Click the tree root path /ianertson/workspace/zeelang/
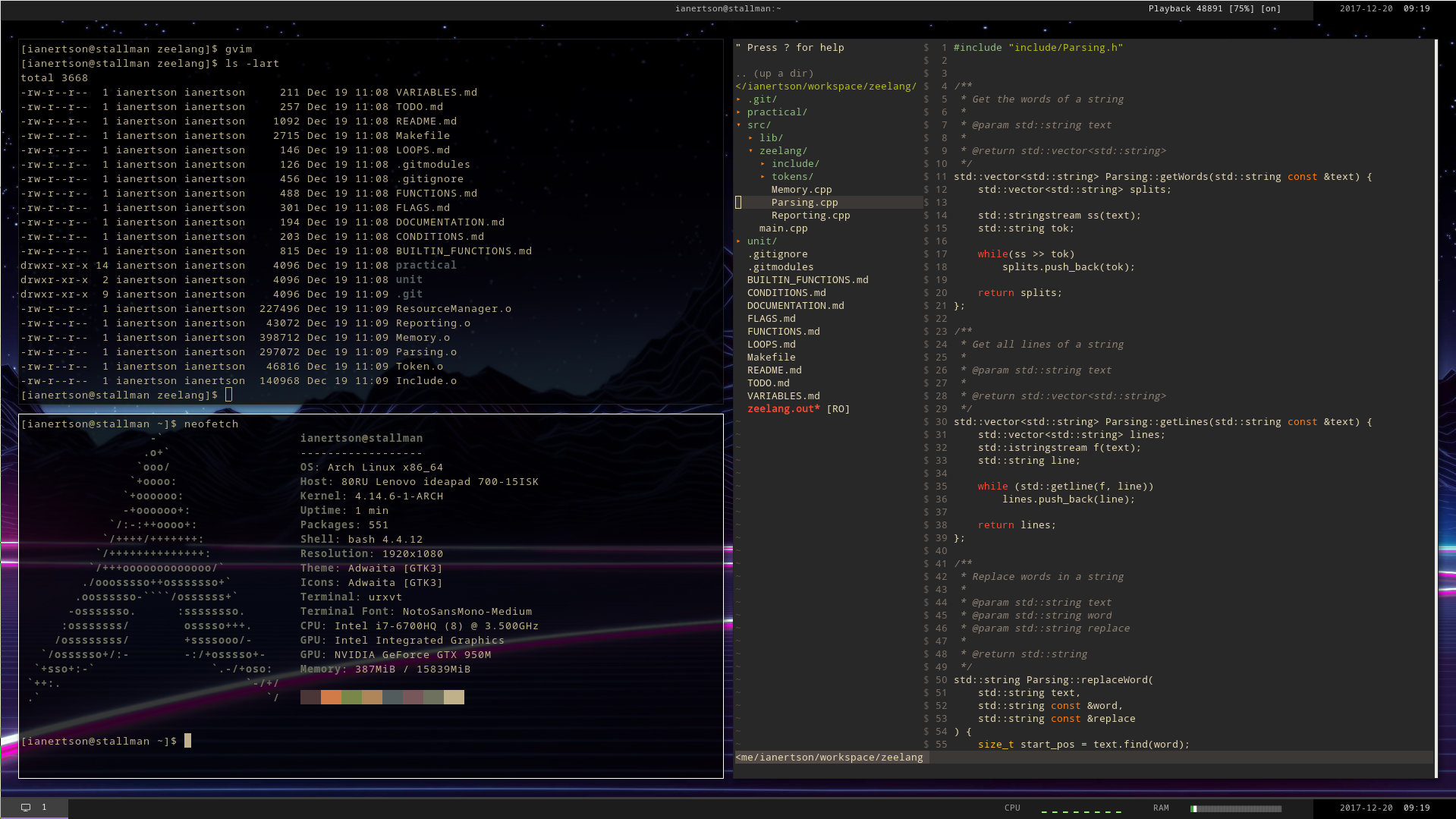 [825, 87]
